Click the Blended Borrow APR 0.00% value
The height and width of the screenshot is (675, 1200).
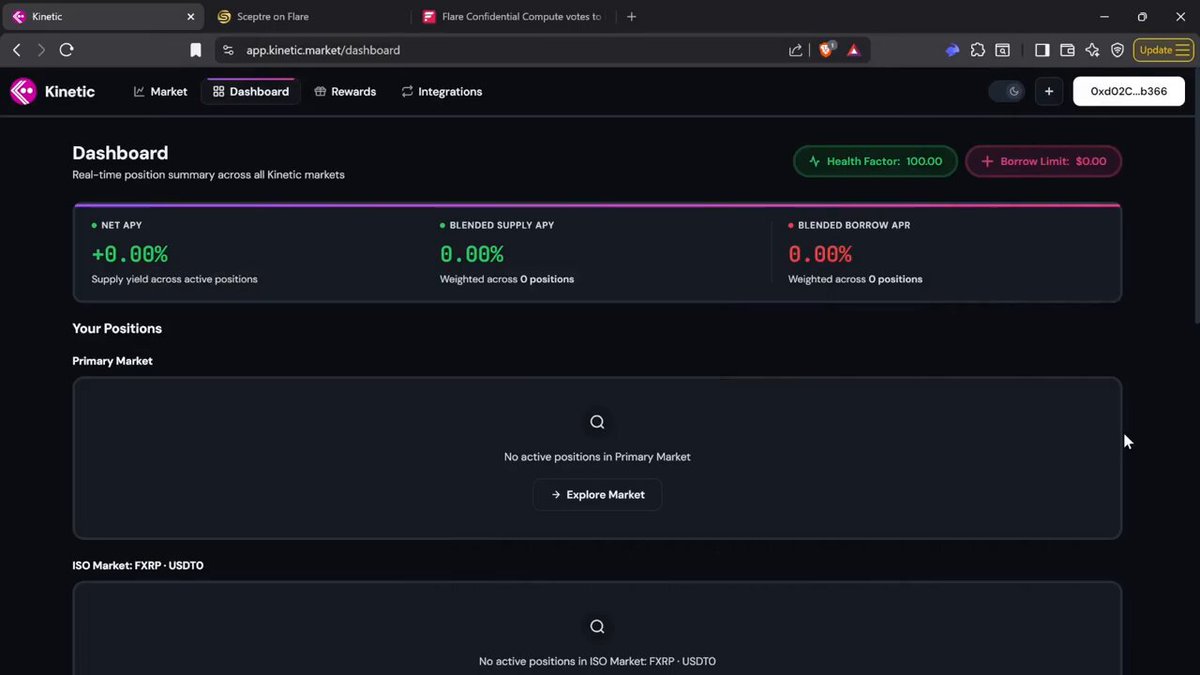pos(820,254)
